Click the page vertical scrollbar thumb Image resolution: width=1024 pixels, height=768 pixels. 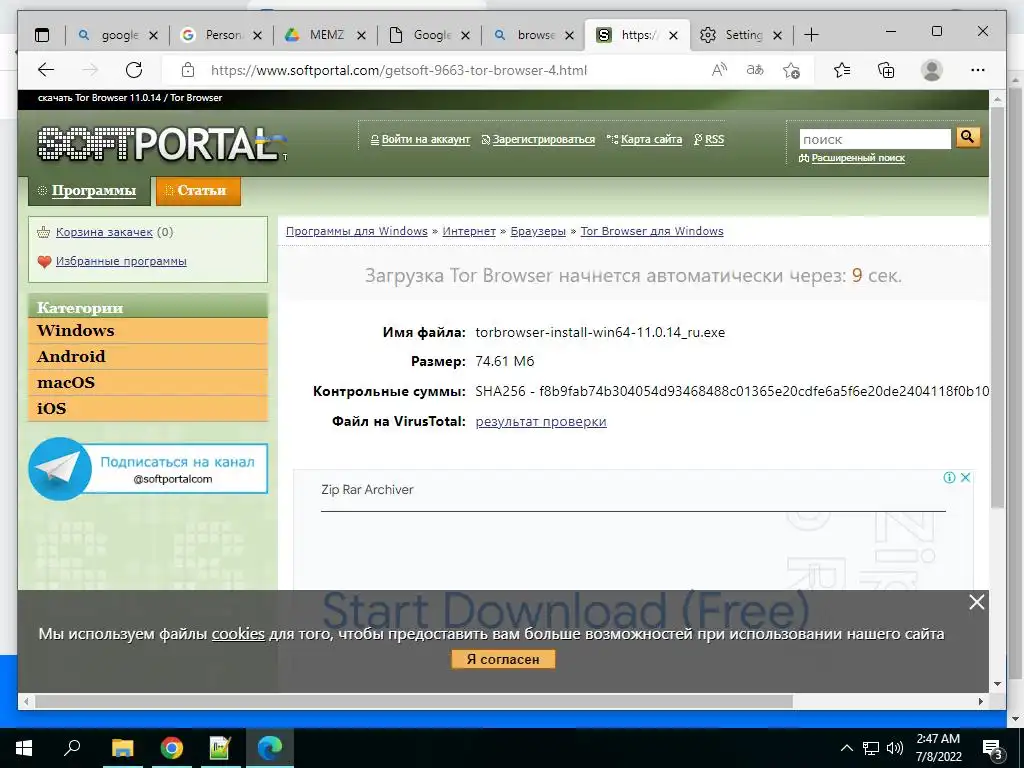click(x=997, y=307)
